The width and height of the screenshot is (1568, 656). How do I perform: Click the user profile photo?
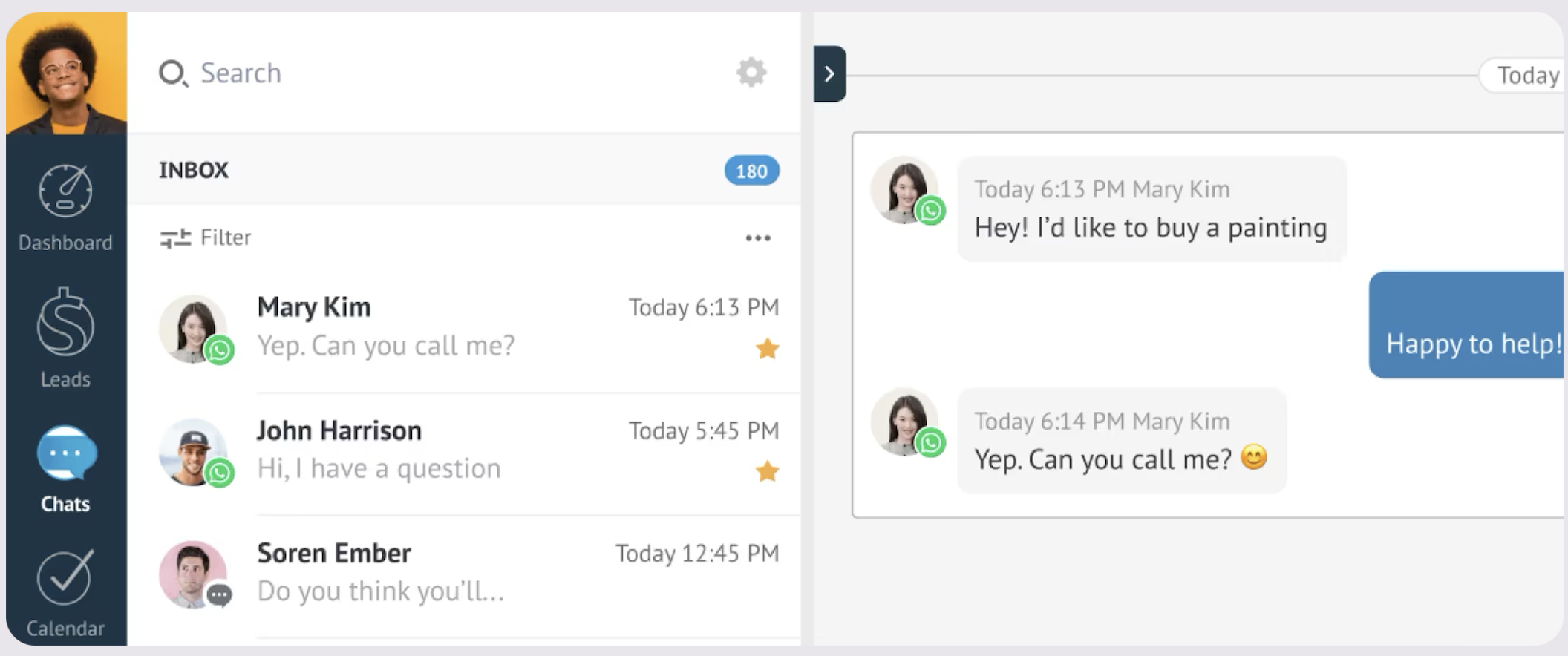[66, 73]
